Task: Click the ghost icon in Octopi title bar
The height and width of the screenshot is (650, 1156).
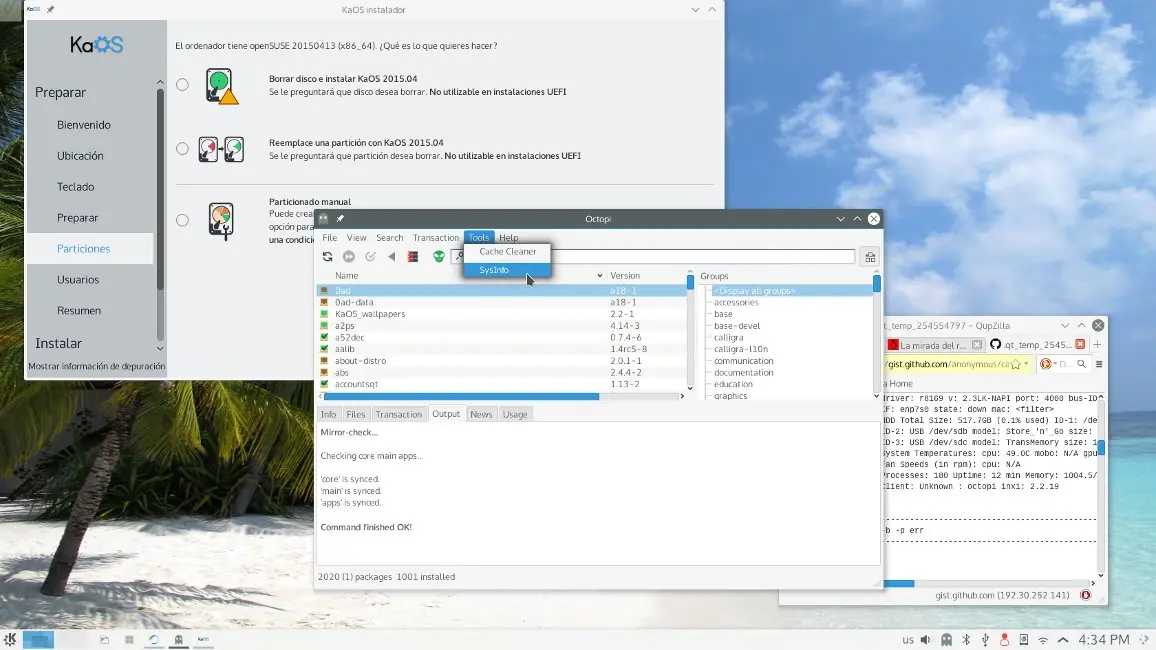Action: (324, 218)
